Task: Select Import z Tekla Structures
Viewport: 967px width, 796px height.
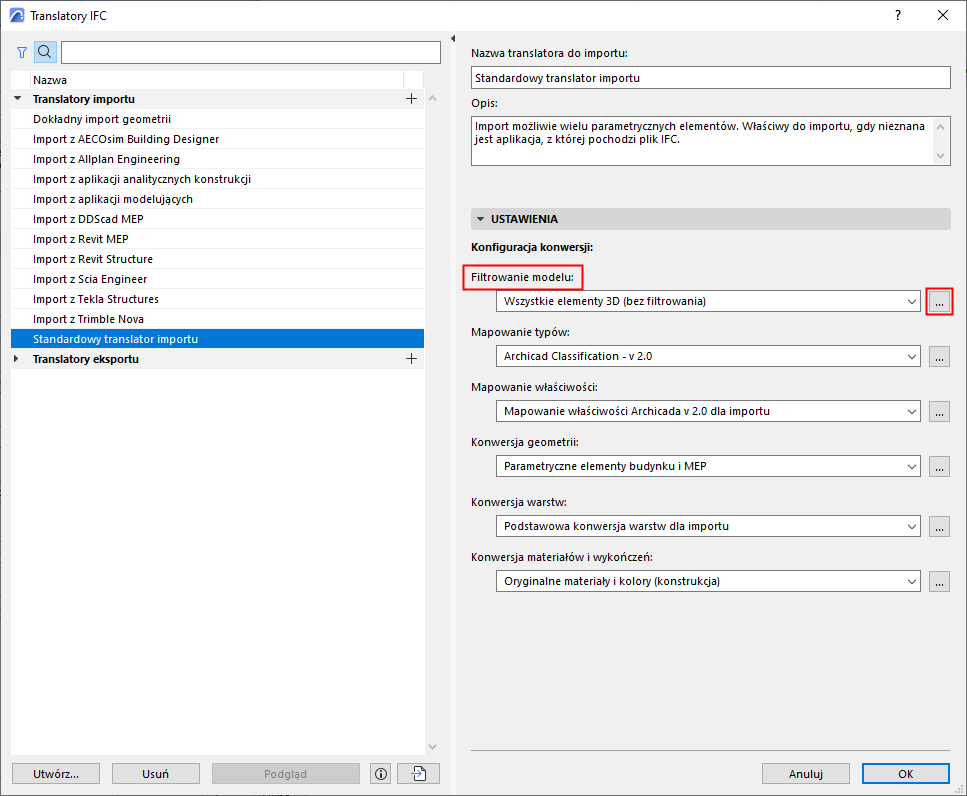Action: point(217,299)
